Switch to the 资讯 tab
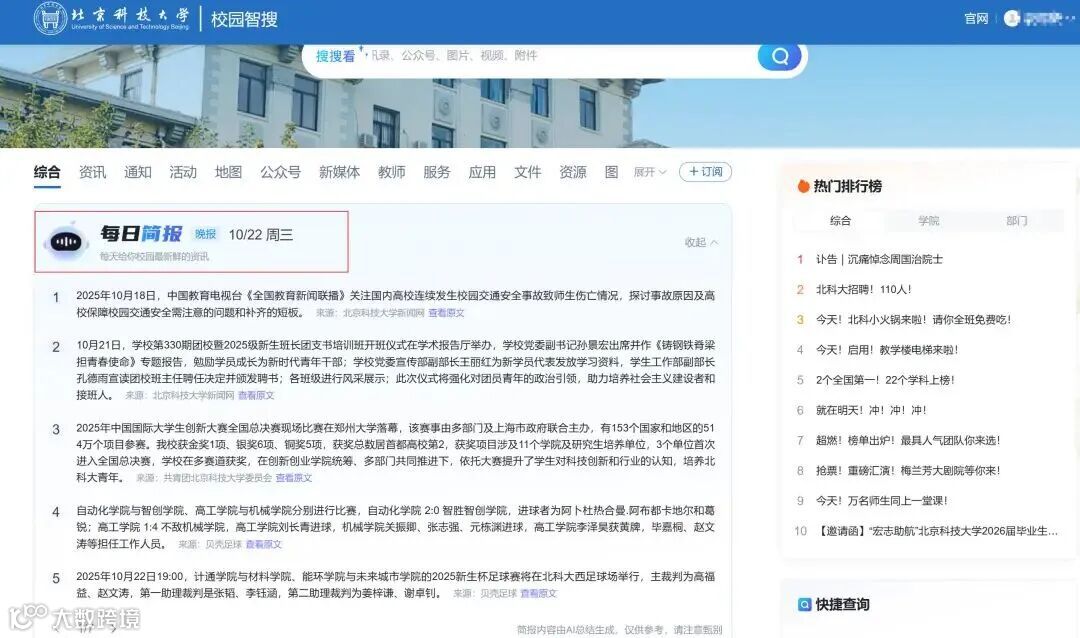1080x638 pixels. pyautogui.click(x=92, y=172)
